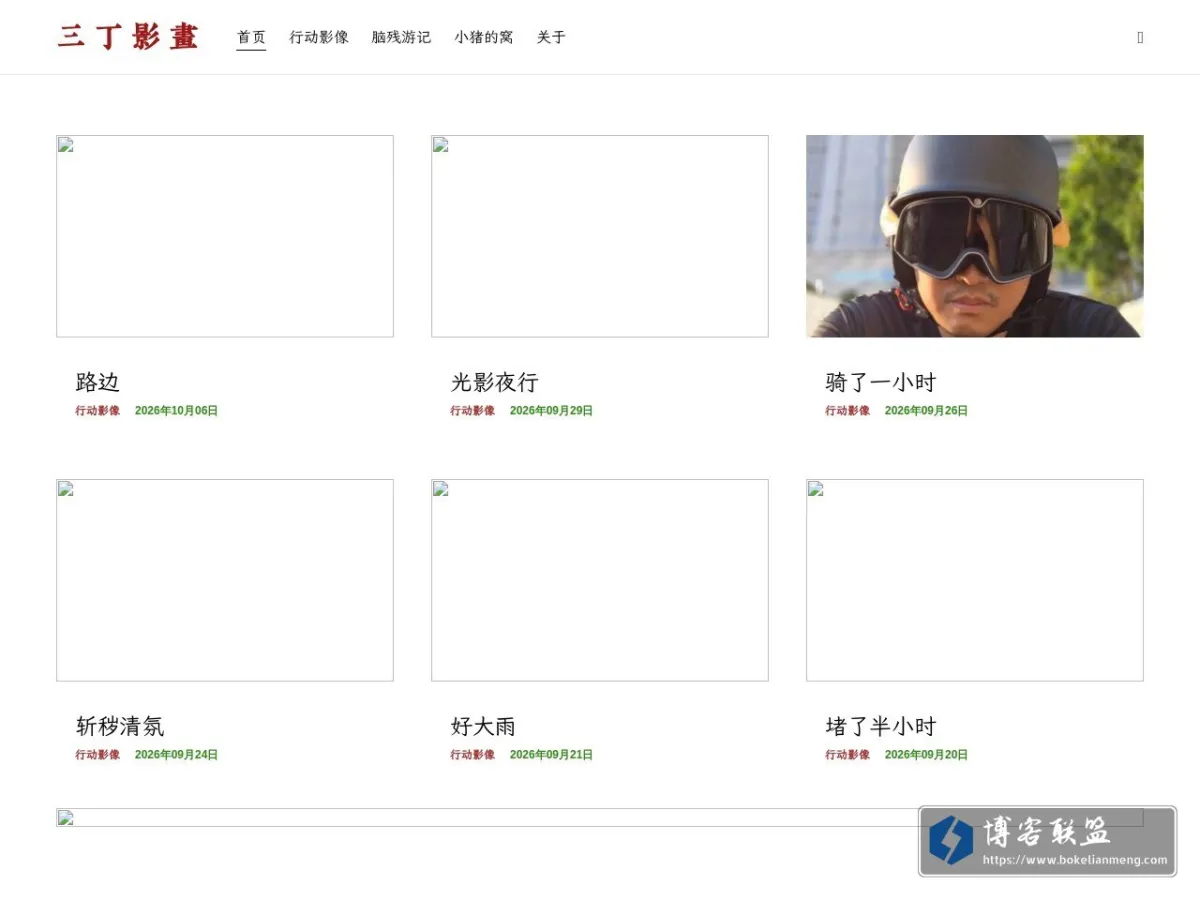1200x900 pixels.
Task: Open the post titled 路边
Action: 98,382
